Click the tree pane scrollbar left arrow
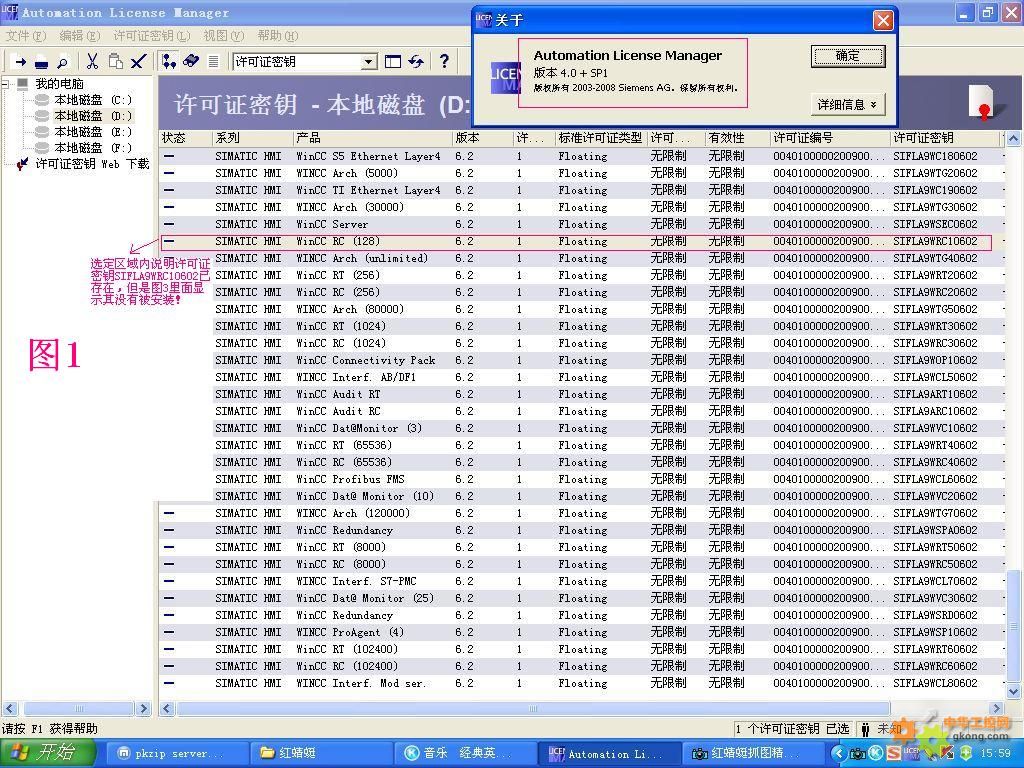 click(x=9, y=709)
